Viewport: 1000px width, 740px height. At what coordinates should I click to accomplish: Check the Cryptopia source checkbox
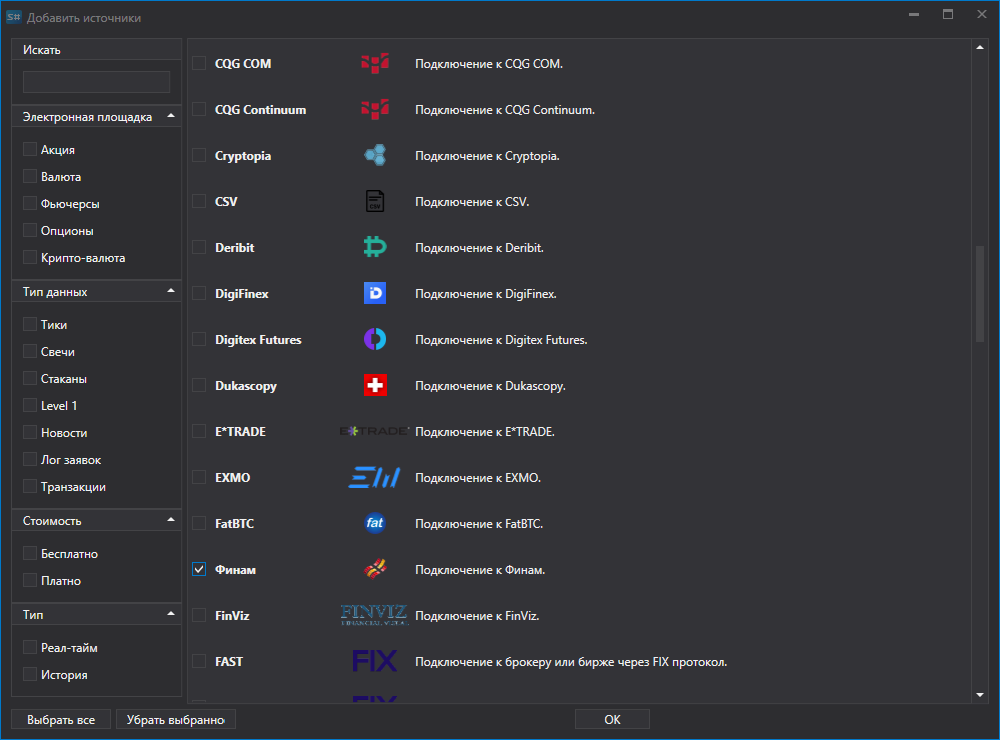coord(199,155)
